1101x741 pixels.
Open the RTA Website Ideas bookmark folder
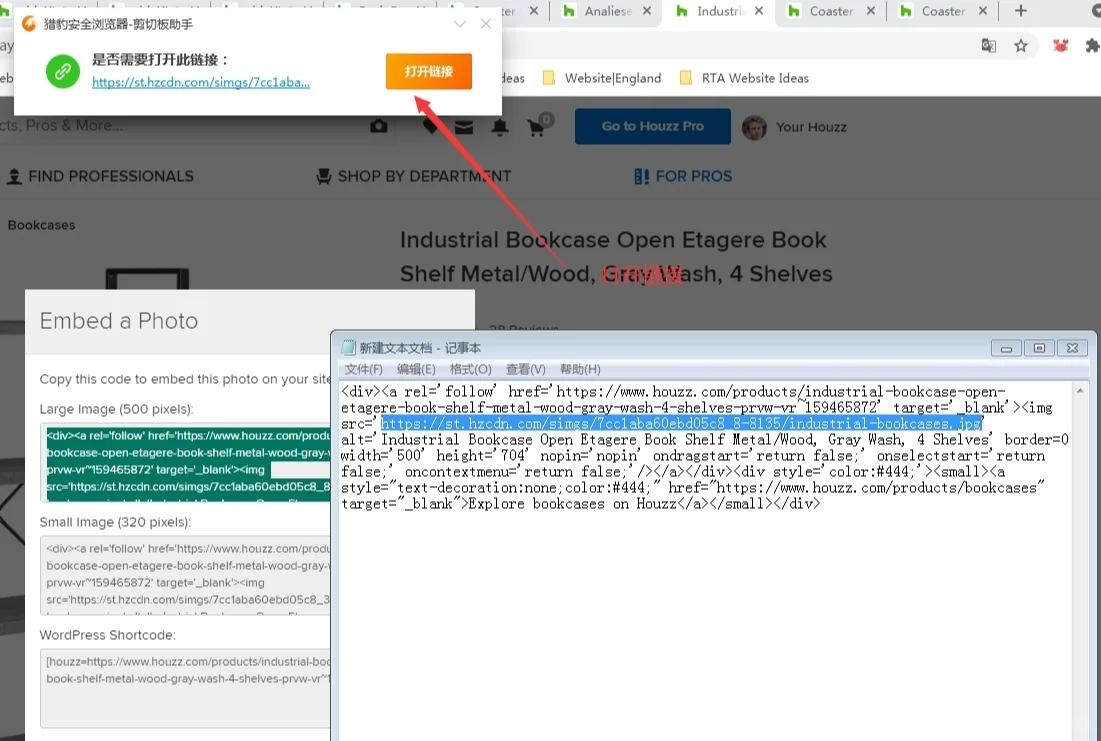[x=744, y=78]
